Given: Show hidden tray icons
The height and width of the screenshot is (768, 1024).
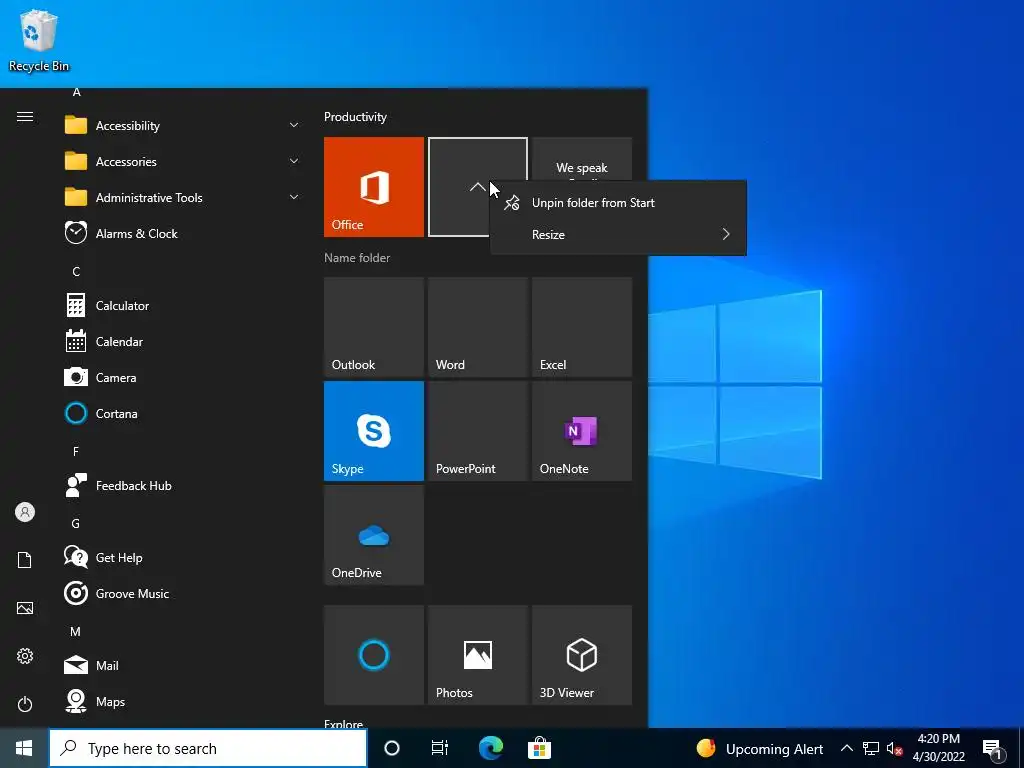Looking at the screenshot, I should click(846, 748).
